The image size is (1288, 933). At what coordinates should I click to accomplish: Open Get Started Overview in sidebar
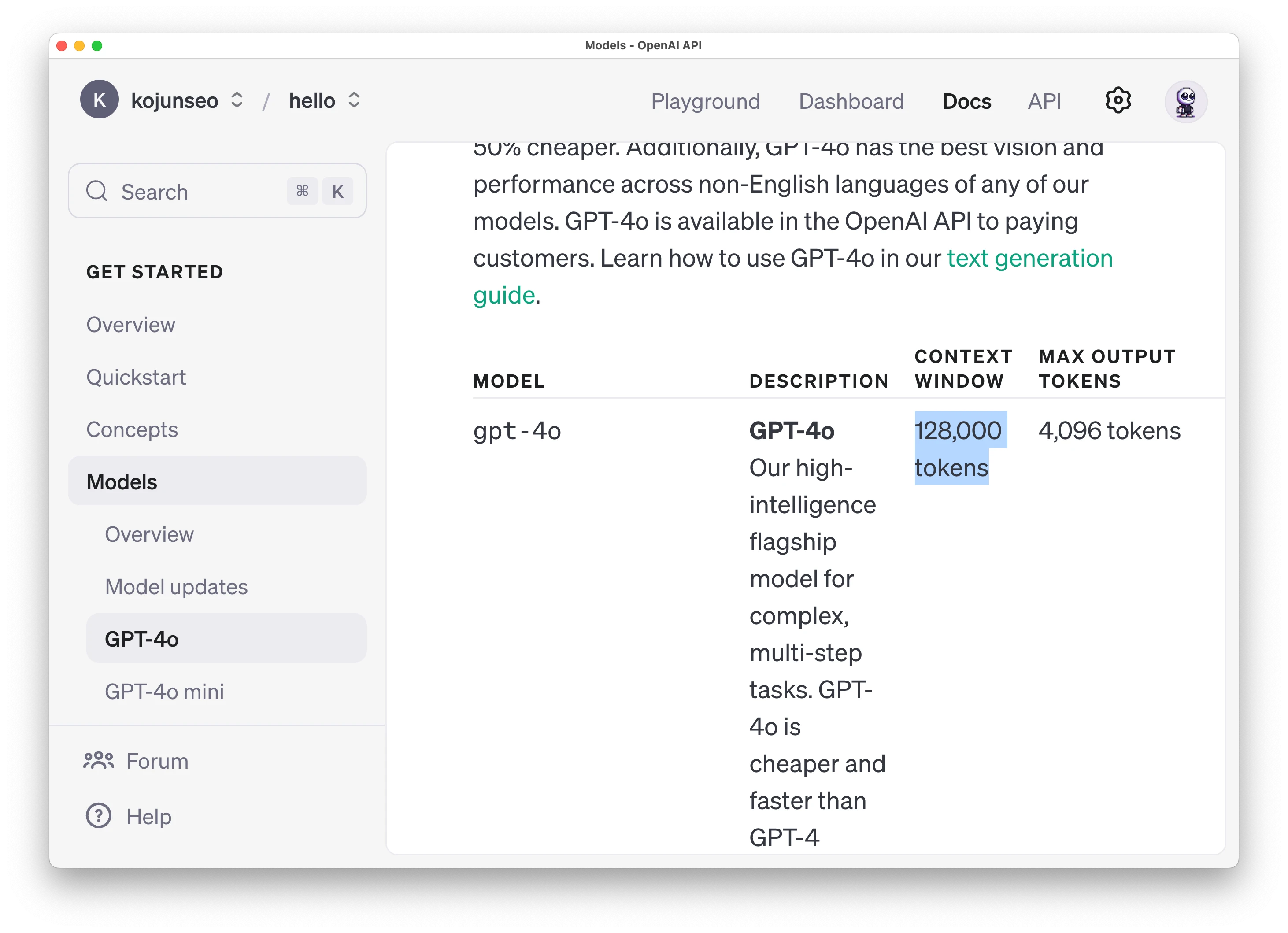(131, 325)
